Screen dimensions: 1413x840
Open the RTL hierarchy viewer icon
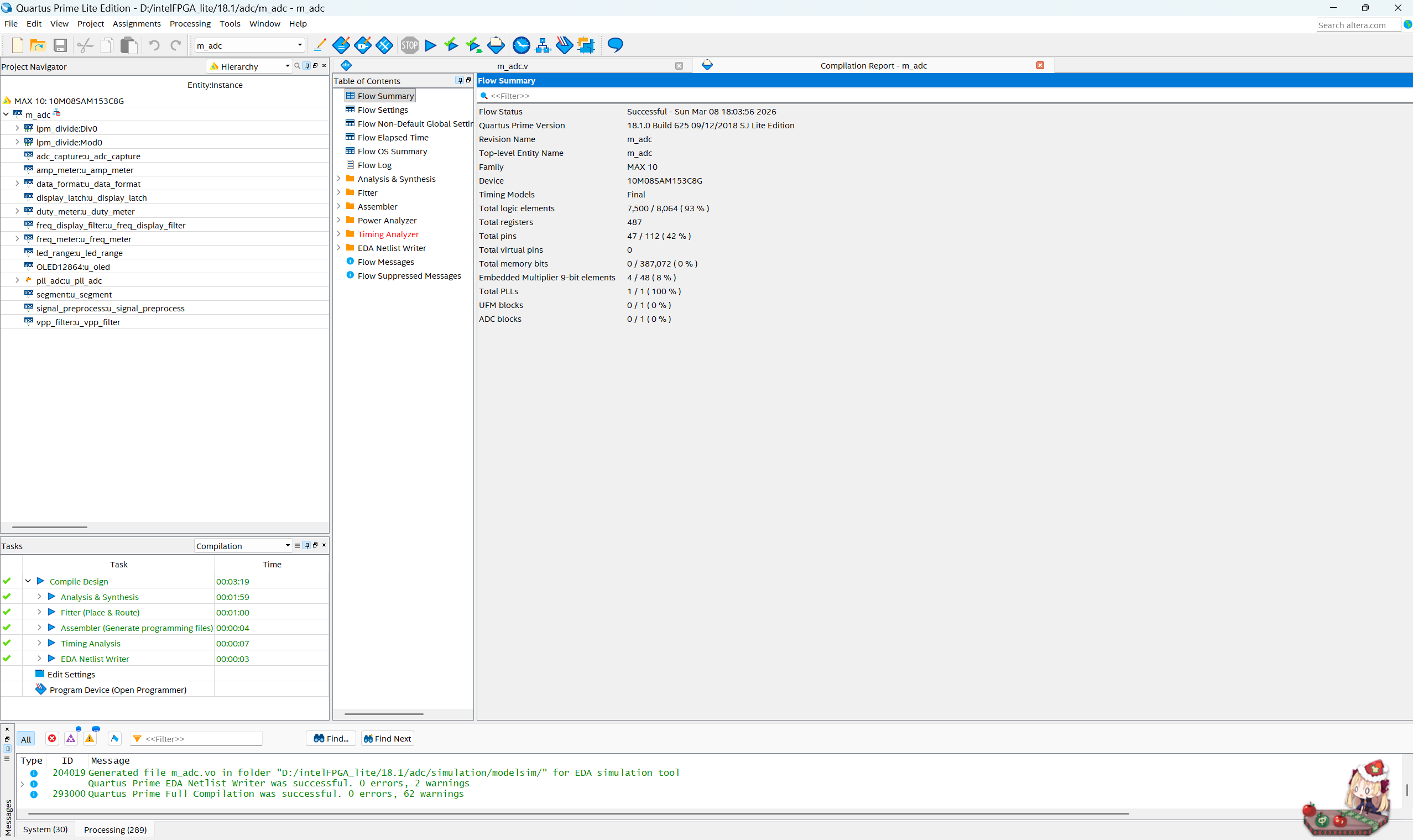pos(543,45)
